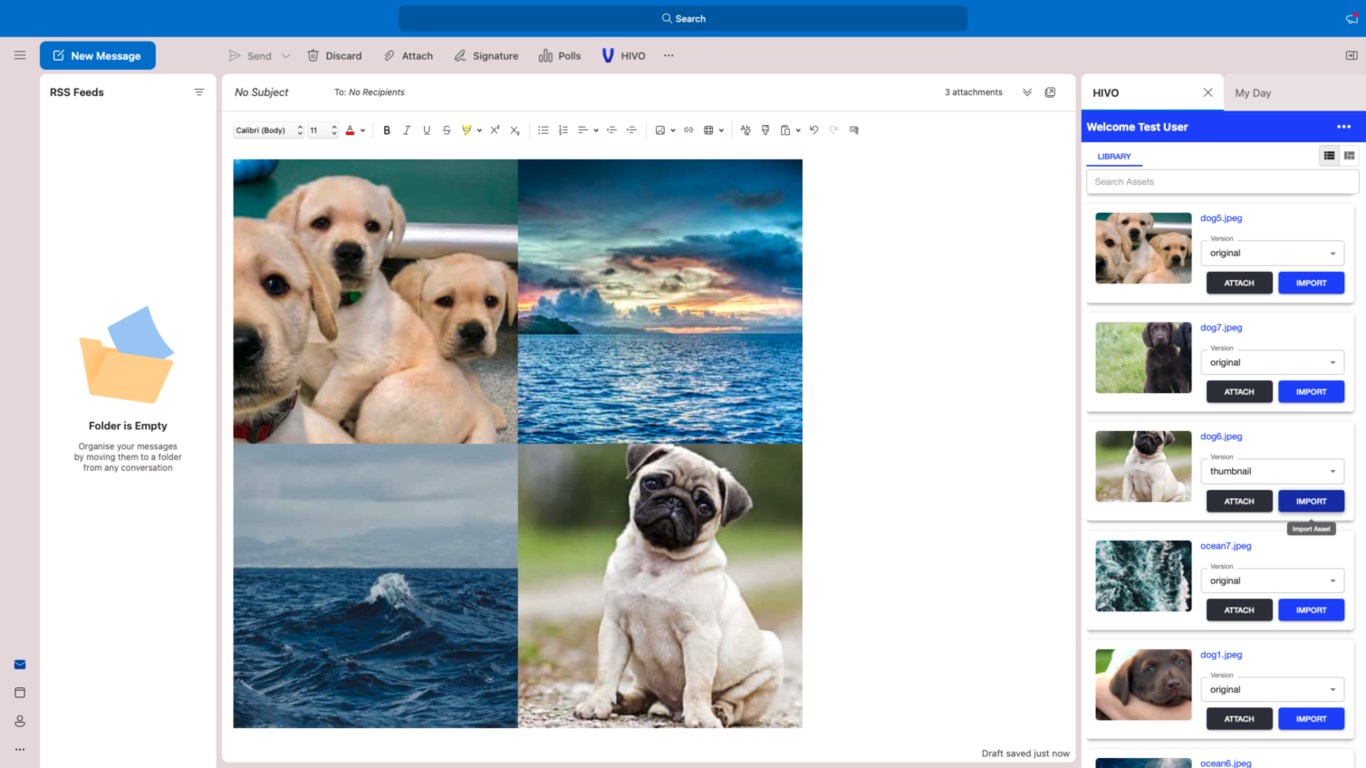Screen dimensions: 1366x768
Task: Open the People icon in sidebar
Action: pyautogui.click(x=20, y=721)
